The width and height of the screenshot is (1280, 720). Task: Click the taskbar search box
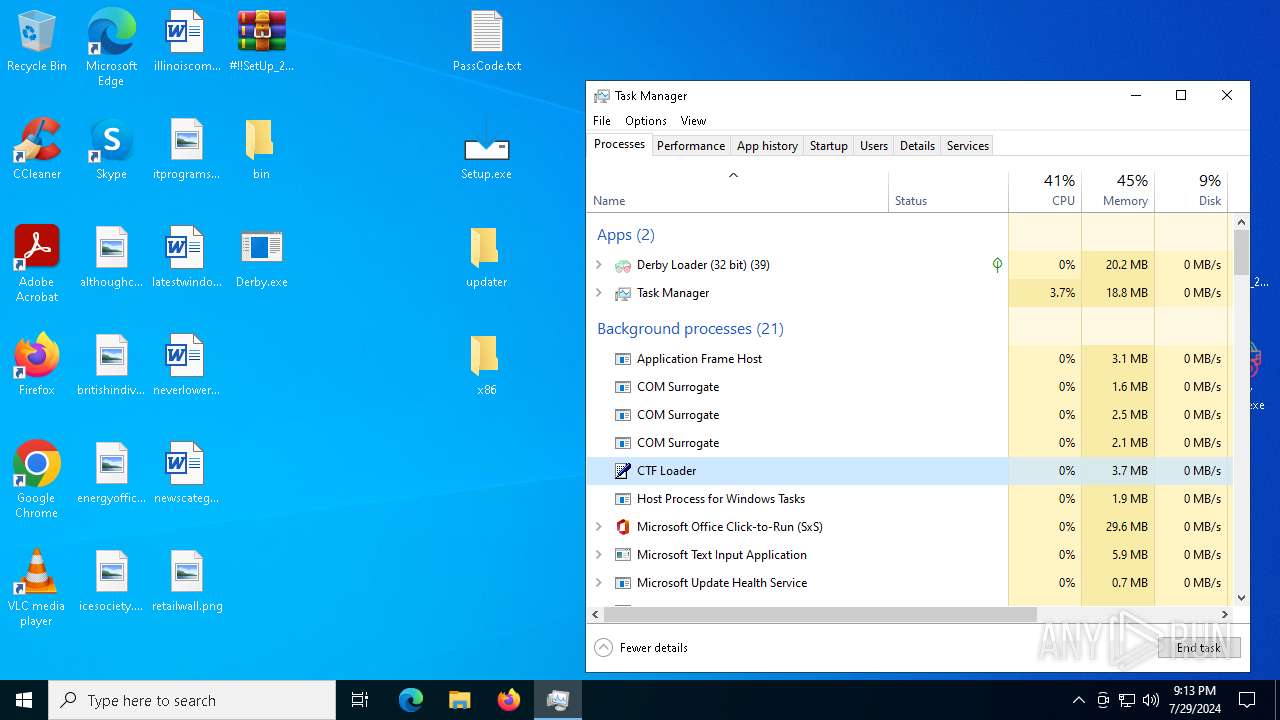192,700
